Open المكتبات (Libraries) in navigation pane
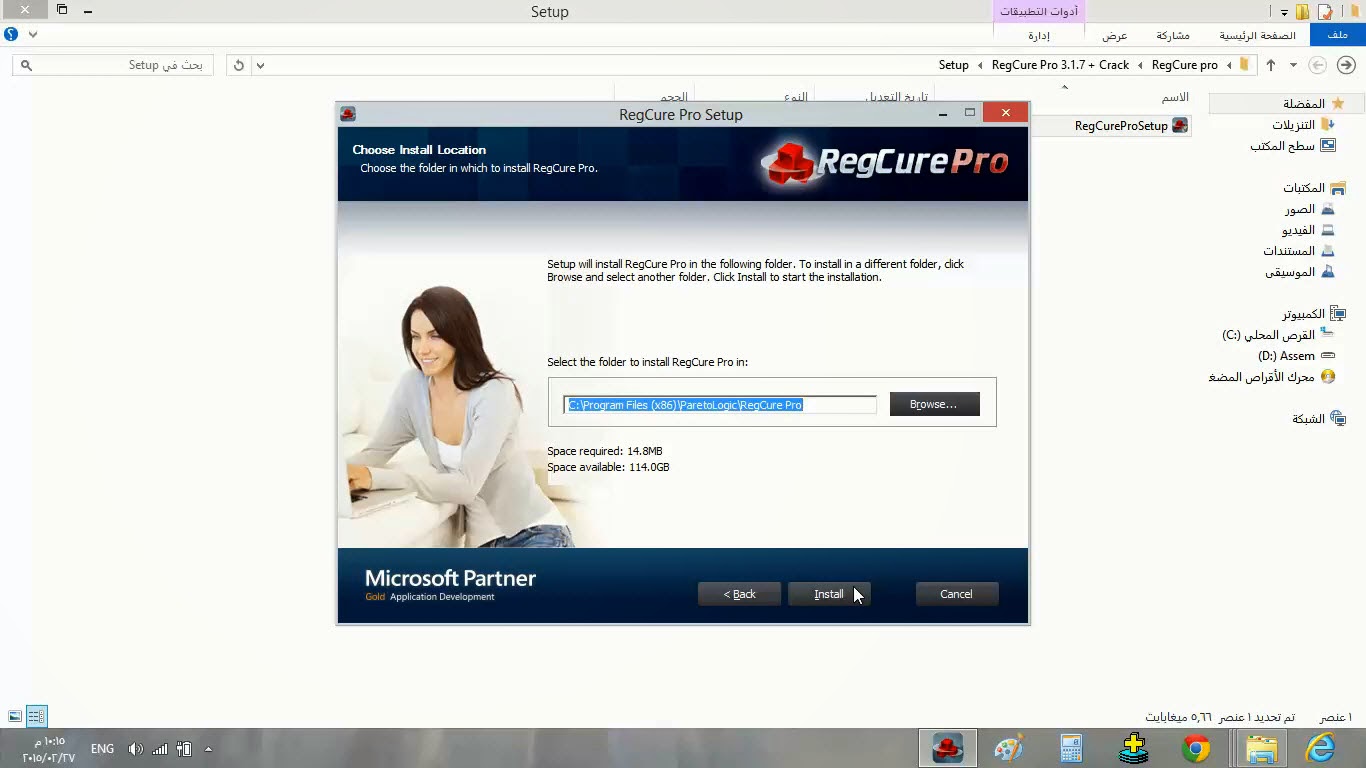The image size is (1366, 768). (x=1314, y=188)
